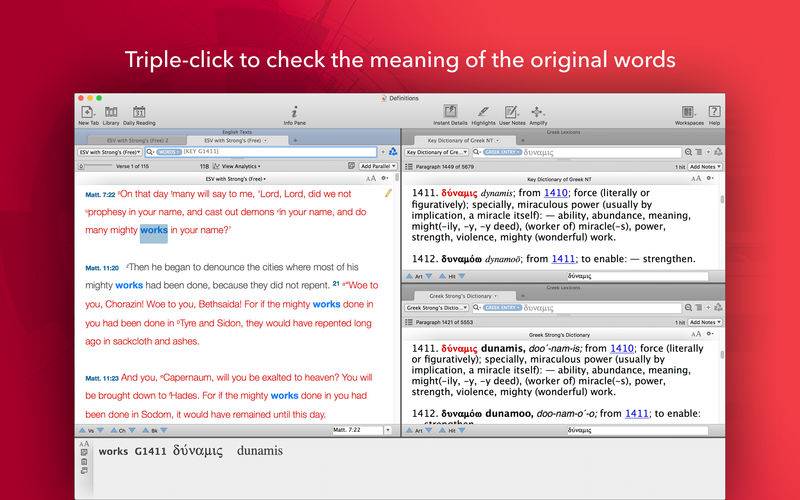Click the compare texts icon beside Add Parallel
The image size is (800, 500).
pos(352,166)
